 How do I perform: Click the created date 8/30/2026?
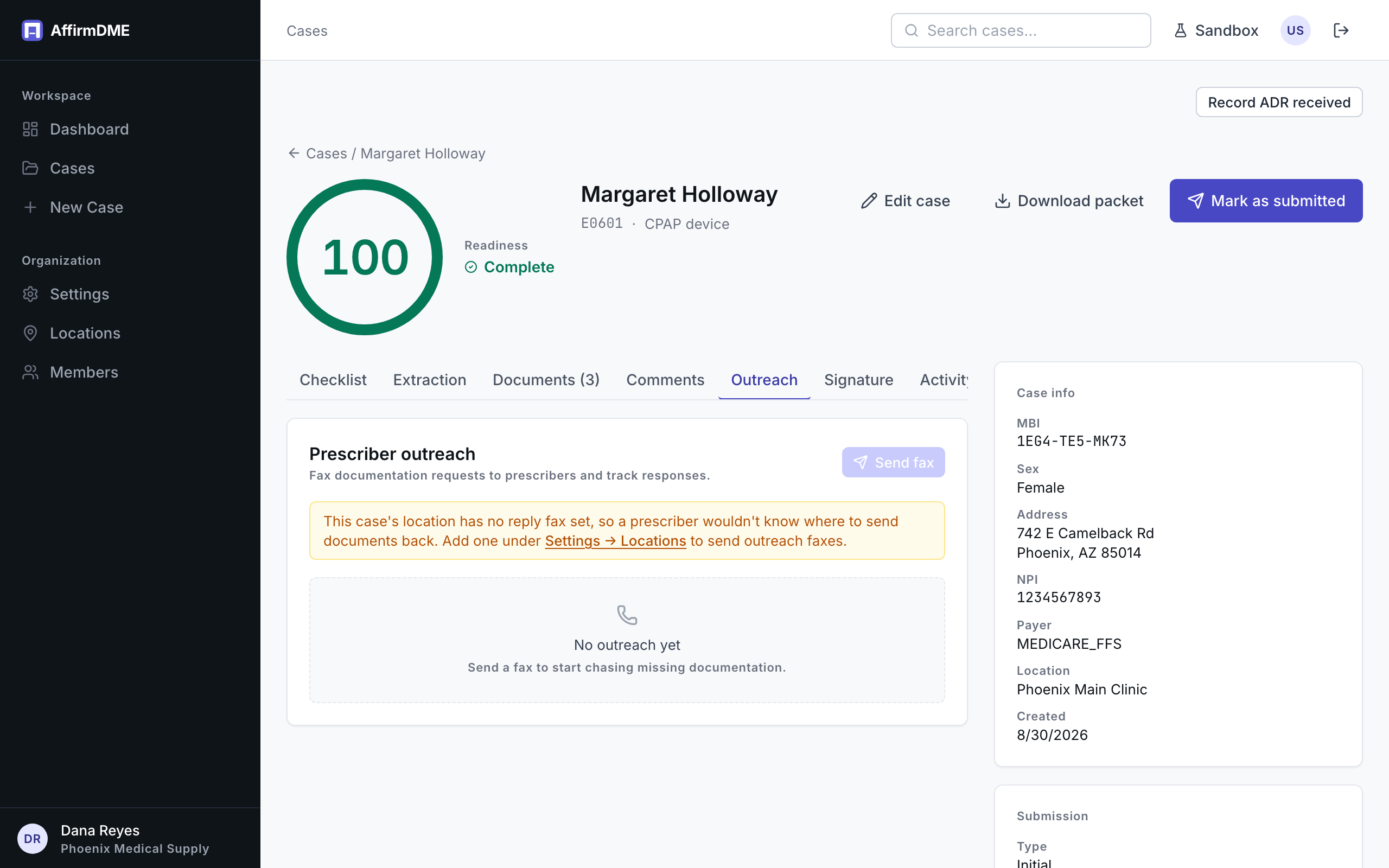(1052, 736)
